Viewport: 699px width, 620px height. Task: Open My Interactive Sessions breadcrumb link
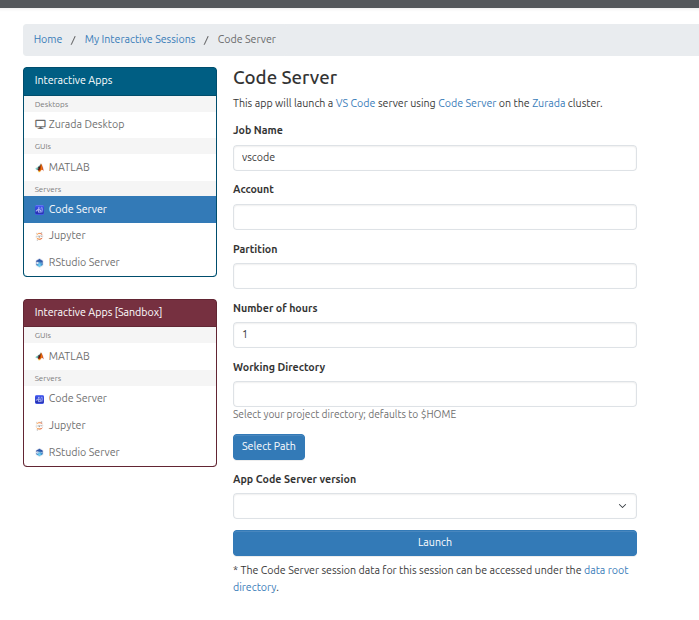[140, 39]
